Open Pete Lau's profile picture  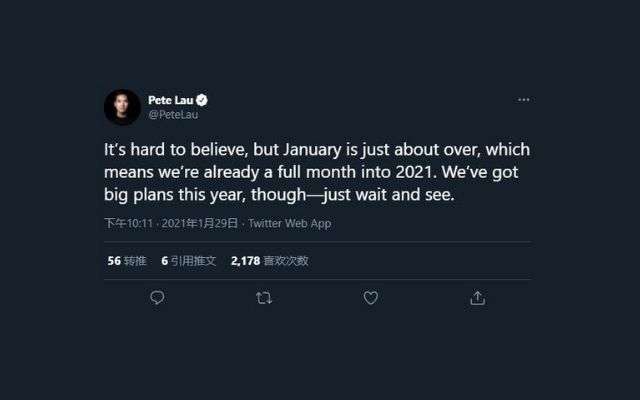(x=122, y=107)
